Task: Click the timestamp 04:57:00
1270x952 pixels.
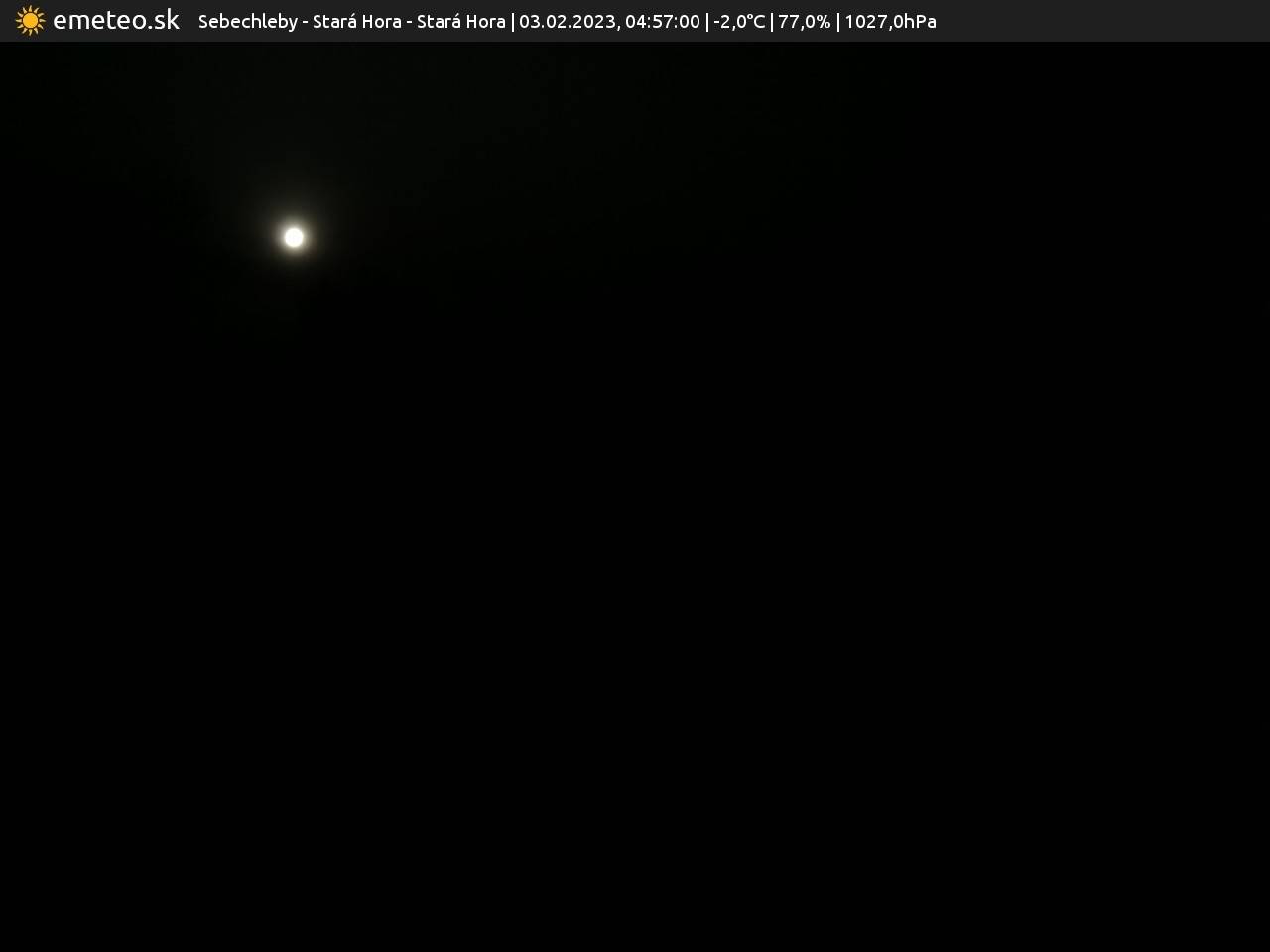Action: click(662, 22)
